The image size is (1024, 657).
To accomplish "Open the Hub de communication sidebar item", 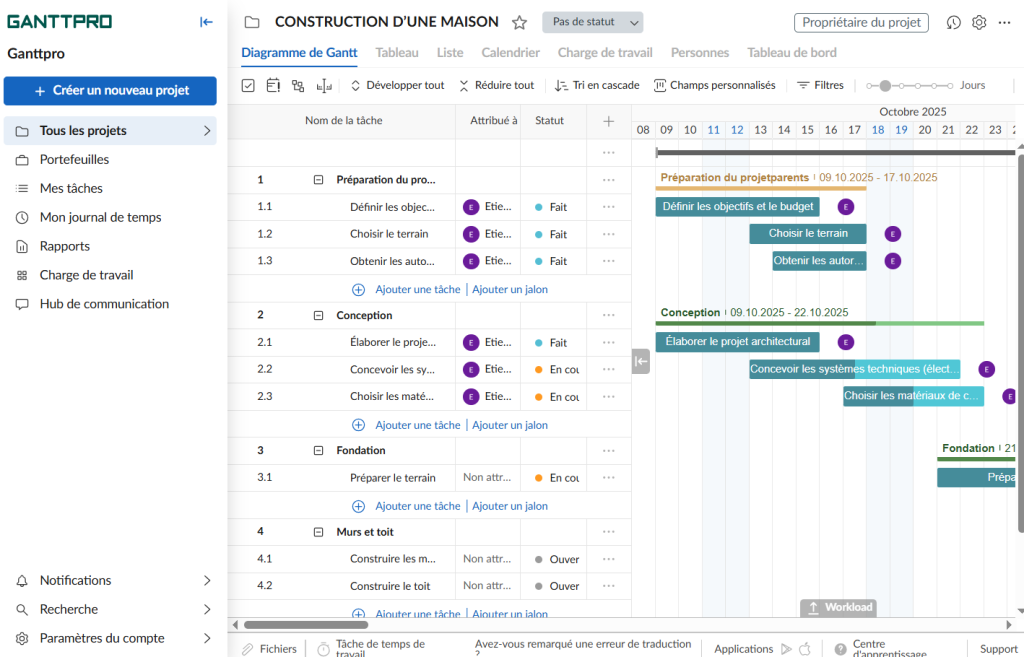I will click(x=106, y=303).
